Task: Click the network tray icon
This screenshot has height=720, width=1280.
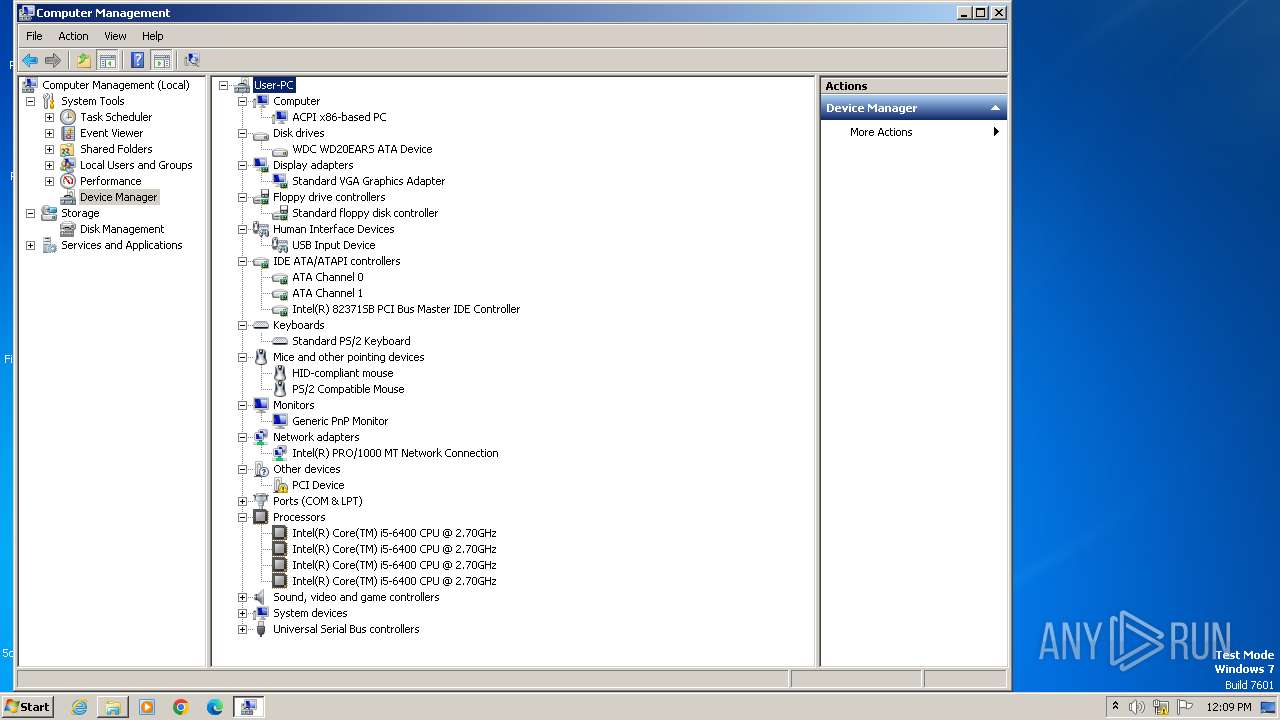Action: (1161, 707)
